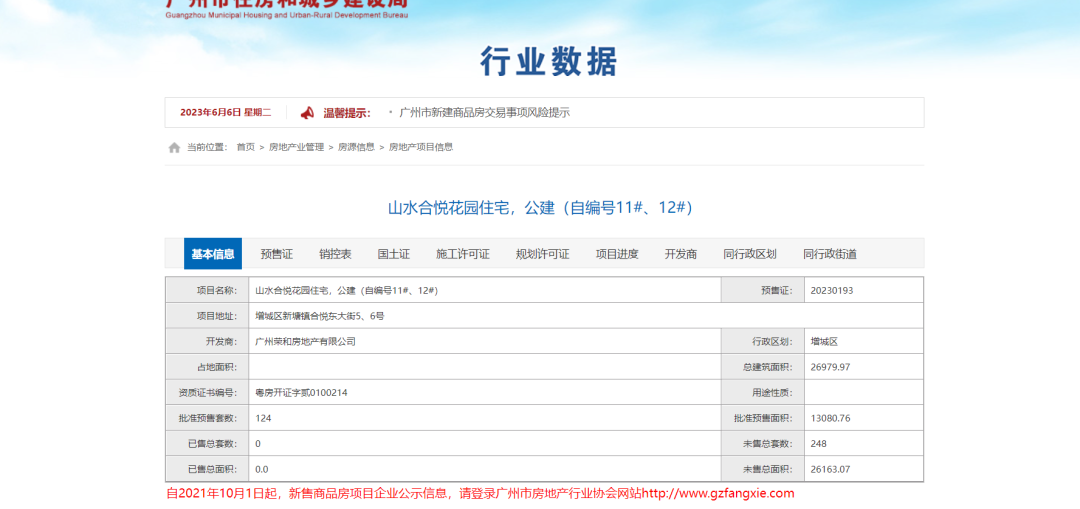Open the 房源信息 breadcrumb link

click(356, 147)
